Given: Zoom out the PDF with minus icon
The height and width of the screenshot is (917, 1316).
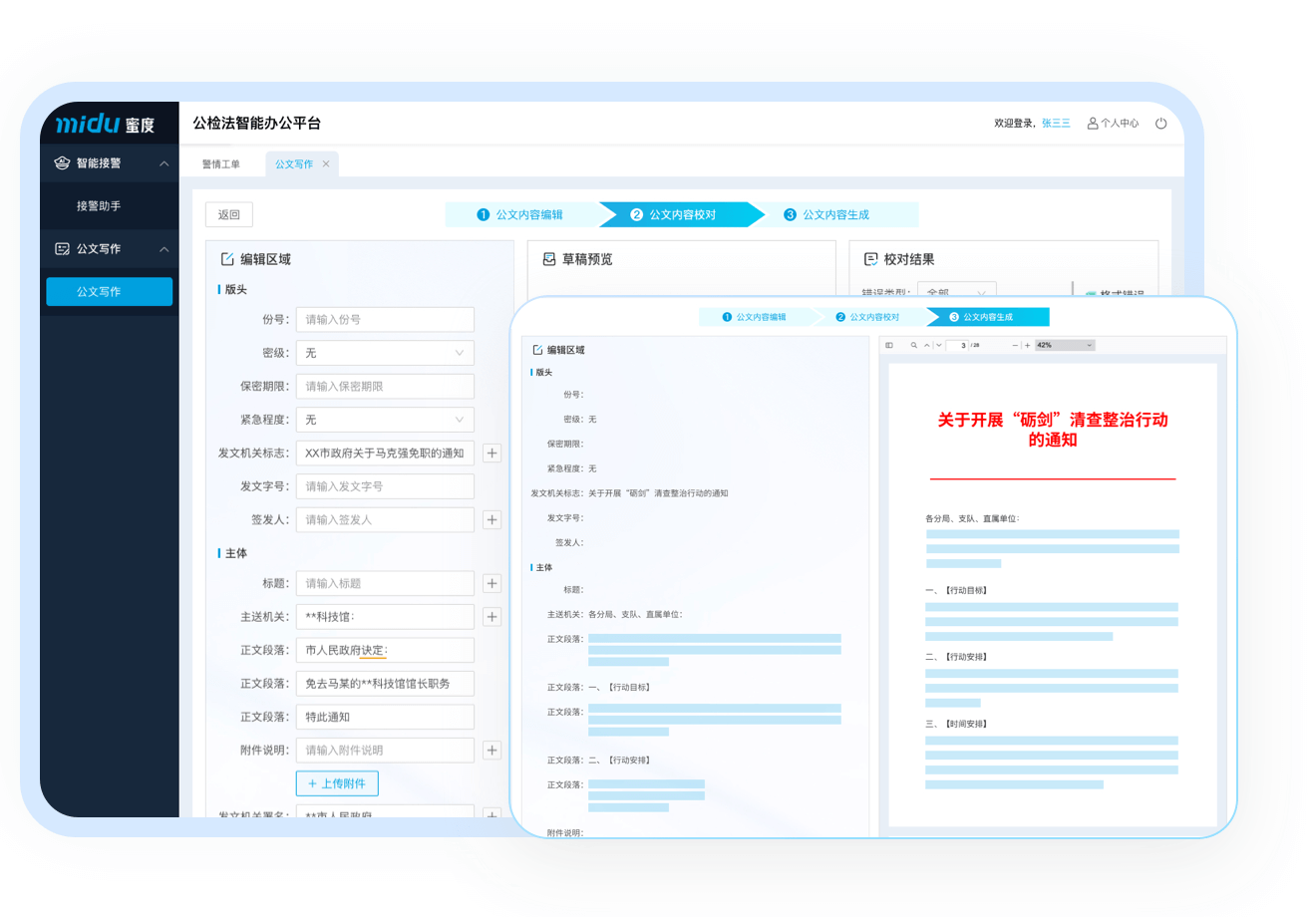Looking at the screenshot, I should [1015, 345].
